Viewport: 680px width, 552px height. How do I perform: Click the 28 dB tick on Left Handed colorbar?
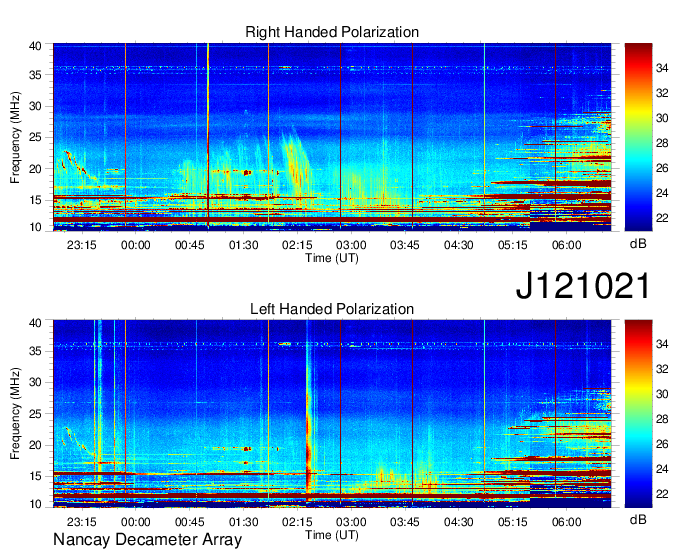tap(662, 419)
